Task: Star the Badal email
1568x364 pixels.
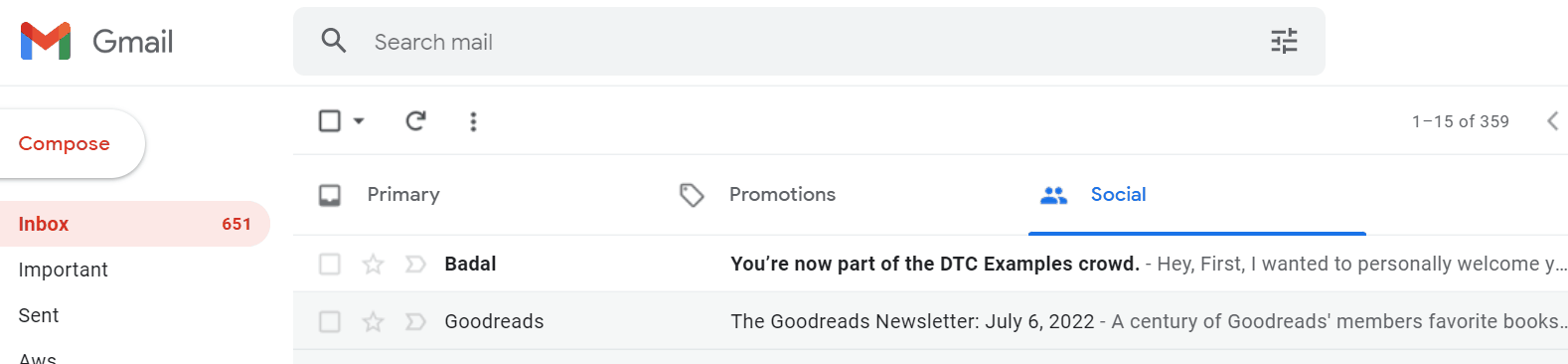Action: coord(373,264)
